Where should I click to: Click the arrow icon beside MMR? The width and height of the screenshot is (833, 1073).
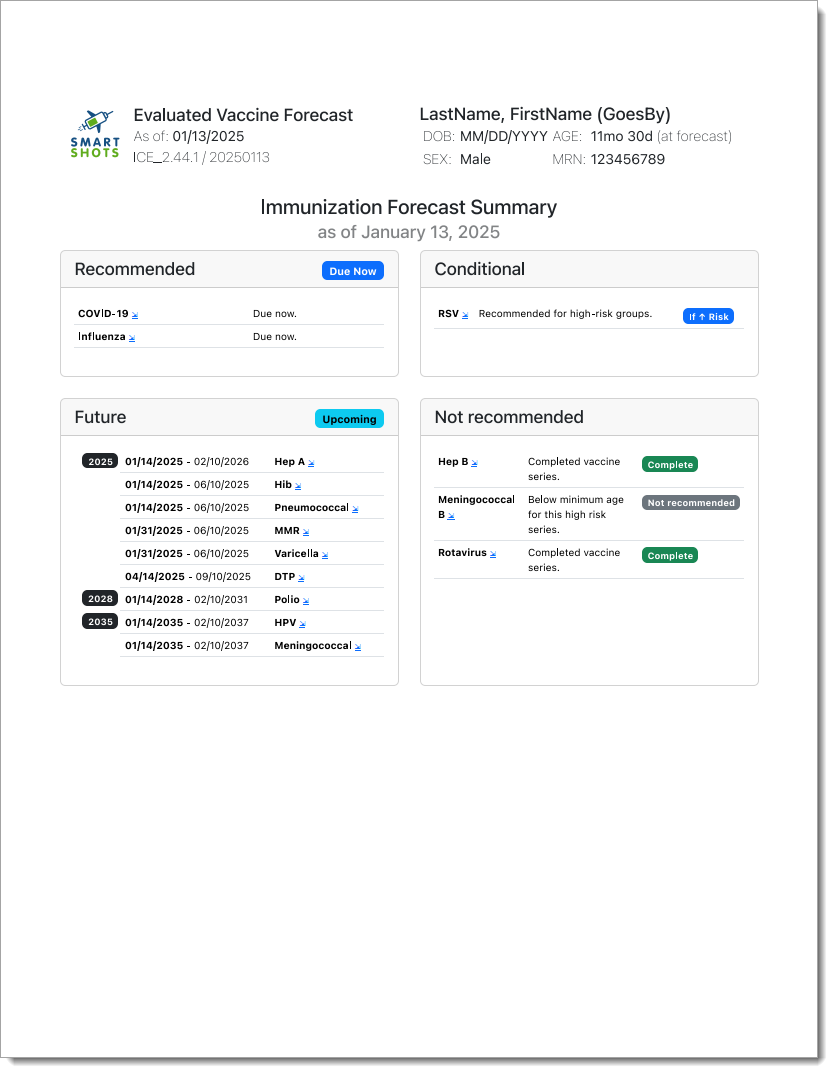coord(306,532)
